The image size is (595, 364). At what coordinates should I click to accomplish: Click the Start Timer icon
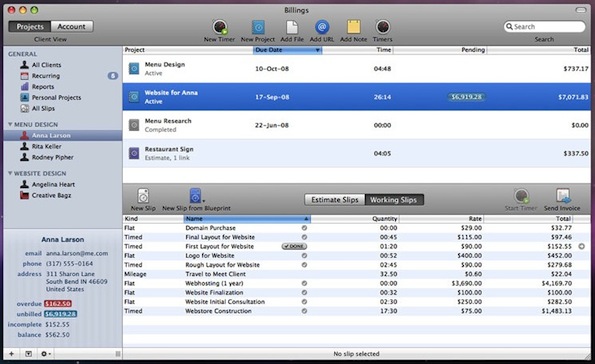point(521,196)
